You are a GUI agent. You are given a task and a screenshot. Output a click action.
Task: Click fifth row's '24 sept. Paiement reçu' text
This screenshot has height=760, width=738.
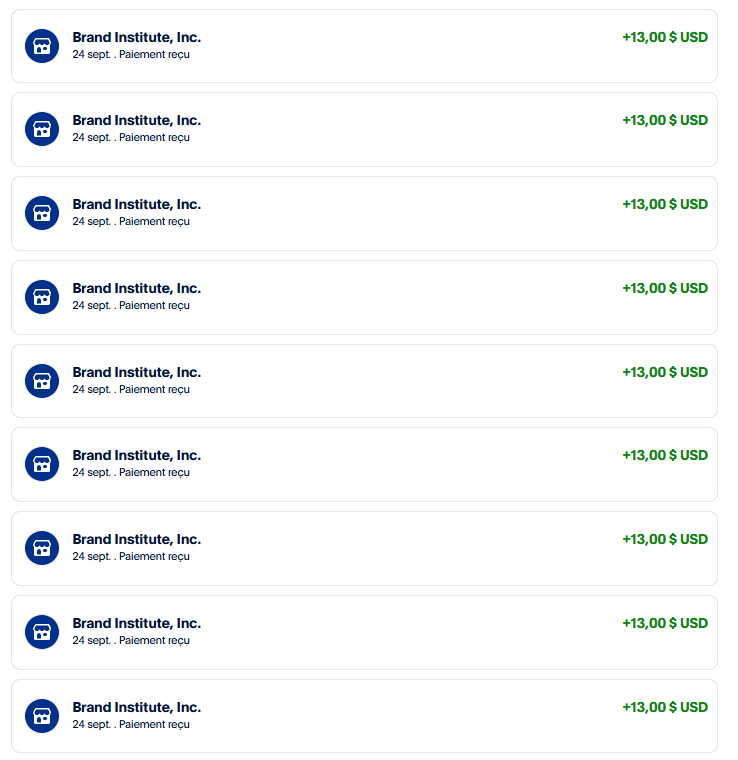(x=131, y=389)
